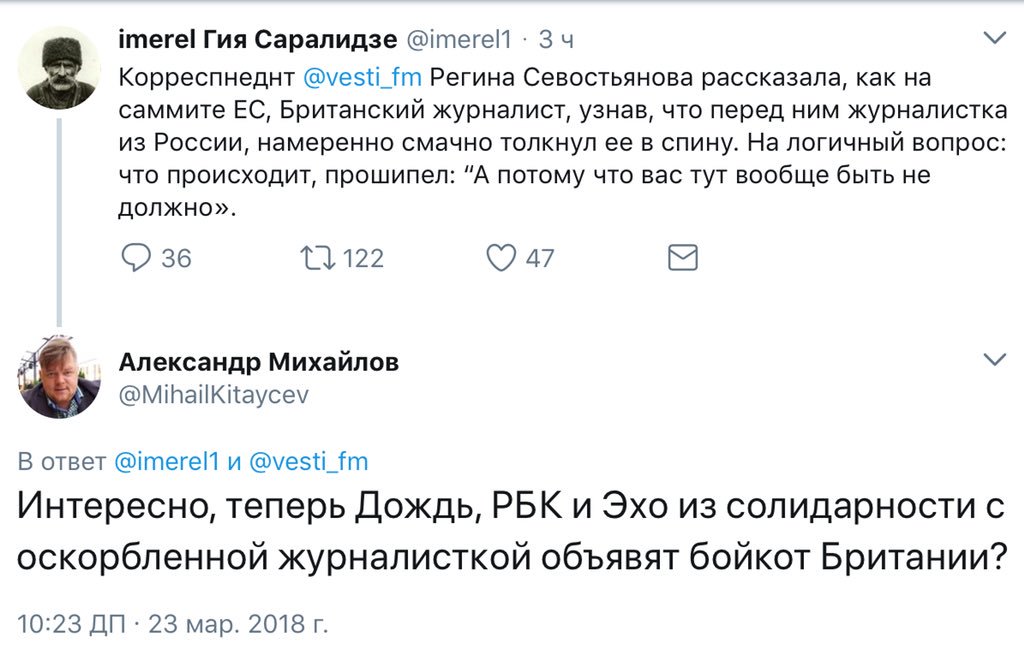Click the envelope direct message icon

click(682, 258)
